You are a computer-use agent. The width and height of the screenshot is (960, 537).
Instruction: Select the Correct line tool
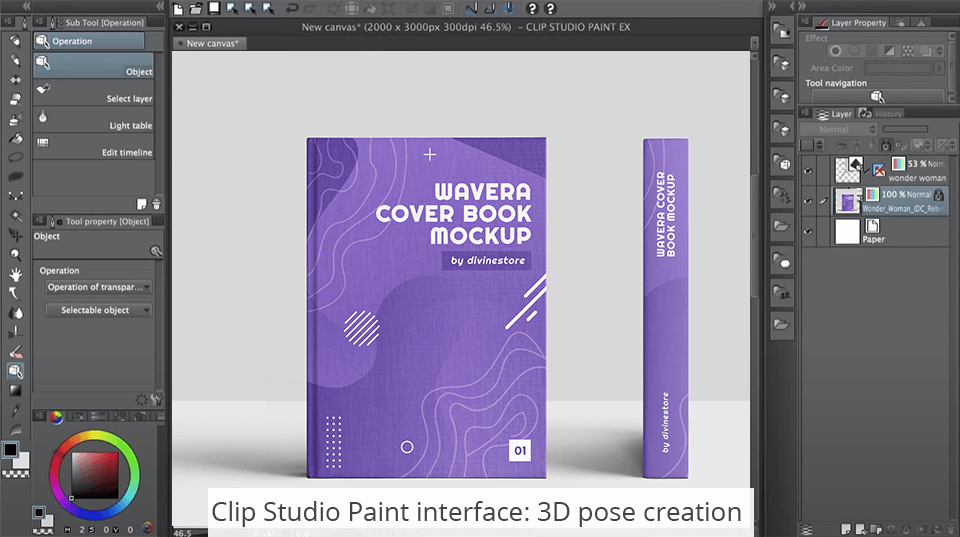pos(15,196)
